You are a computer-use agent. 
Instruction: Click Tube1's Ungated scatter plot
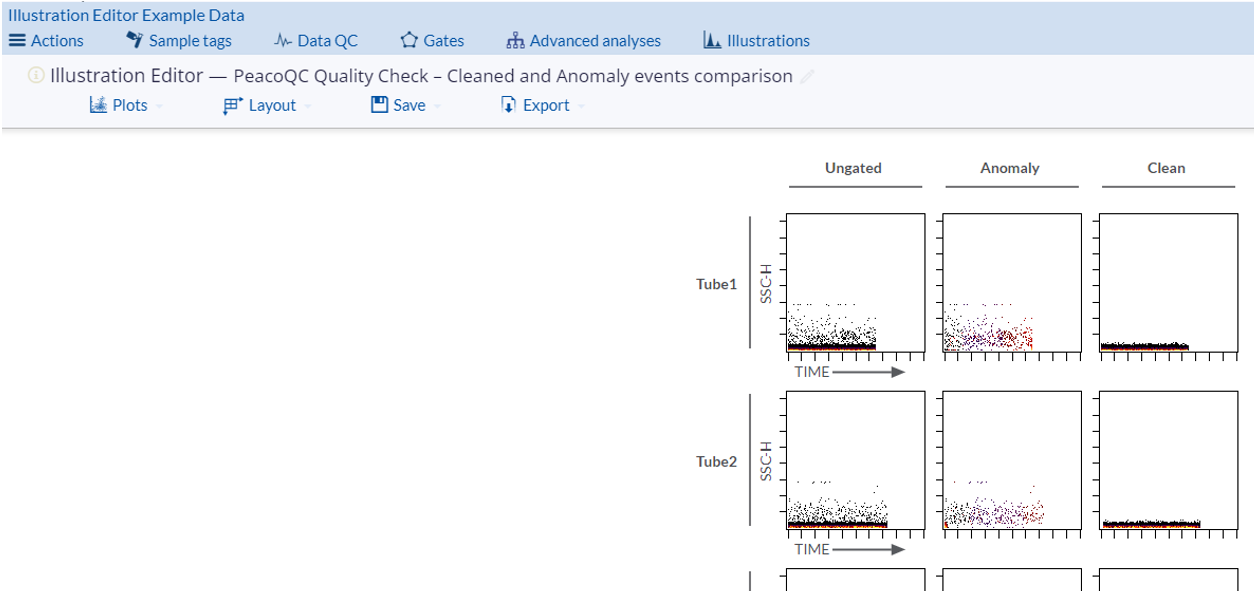(855, 283)
